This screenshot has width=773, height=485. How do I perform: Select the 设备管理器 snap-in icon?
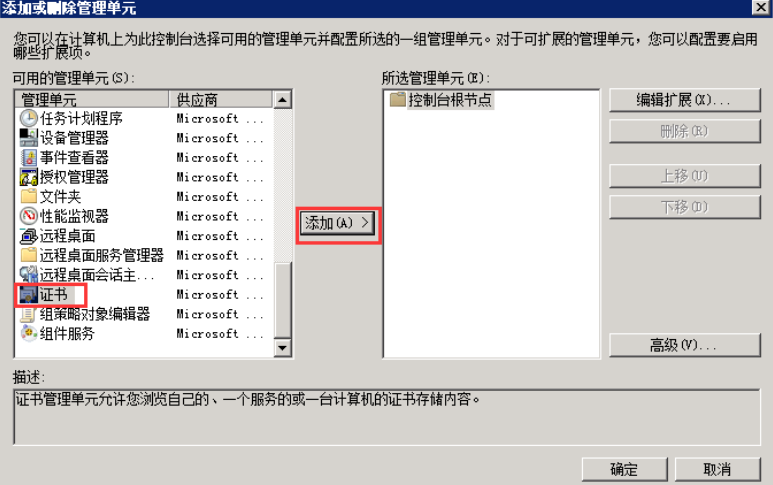(29, 138)
